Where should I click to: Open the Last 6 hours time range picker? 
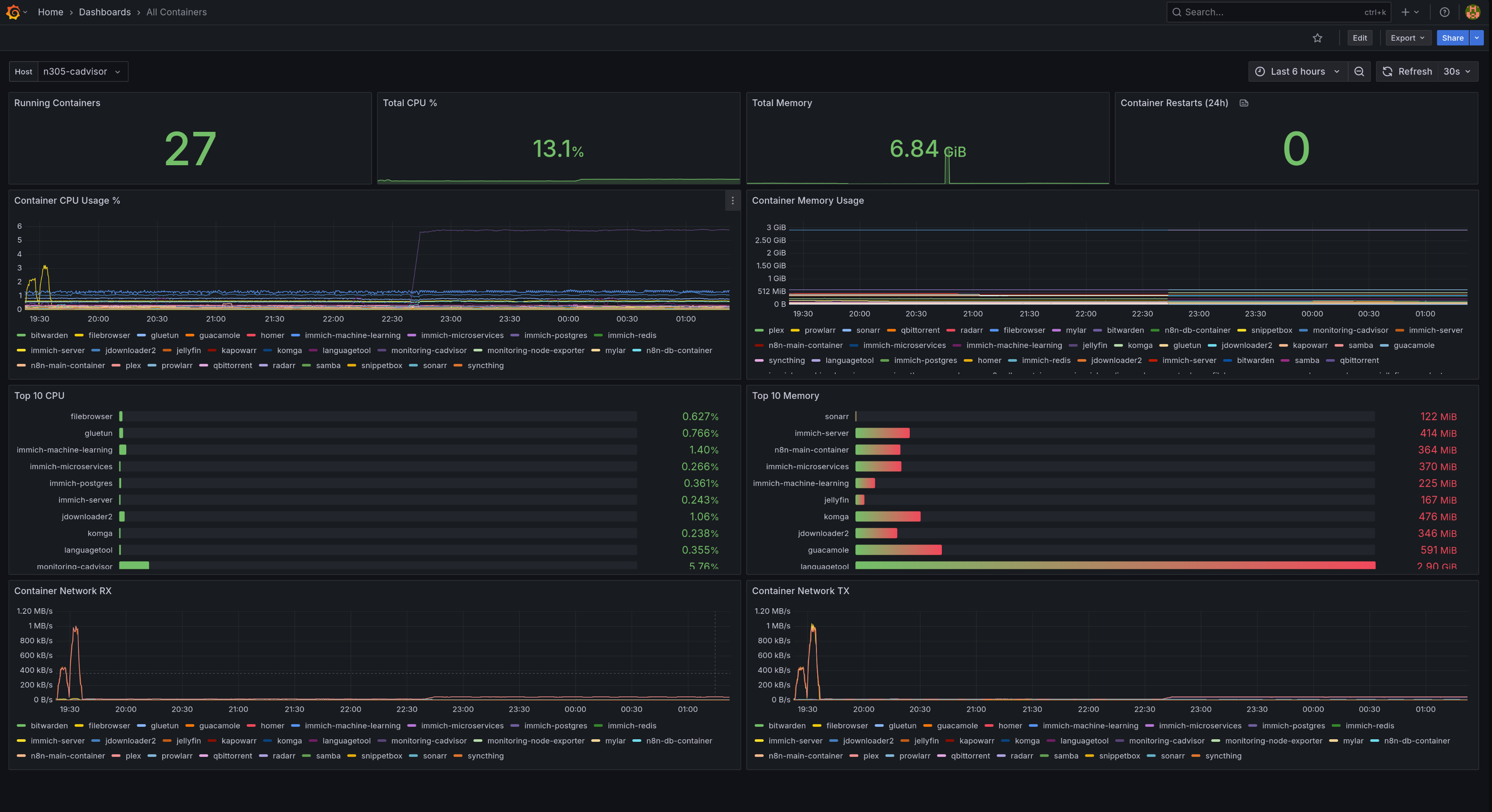pos(1297,71)
